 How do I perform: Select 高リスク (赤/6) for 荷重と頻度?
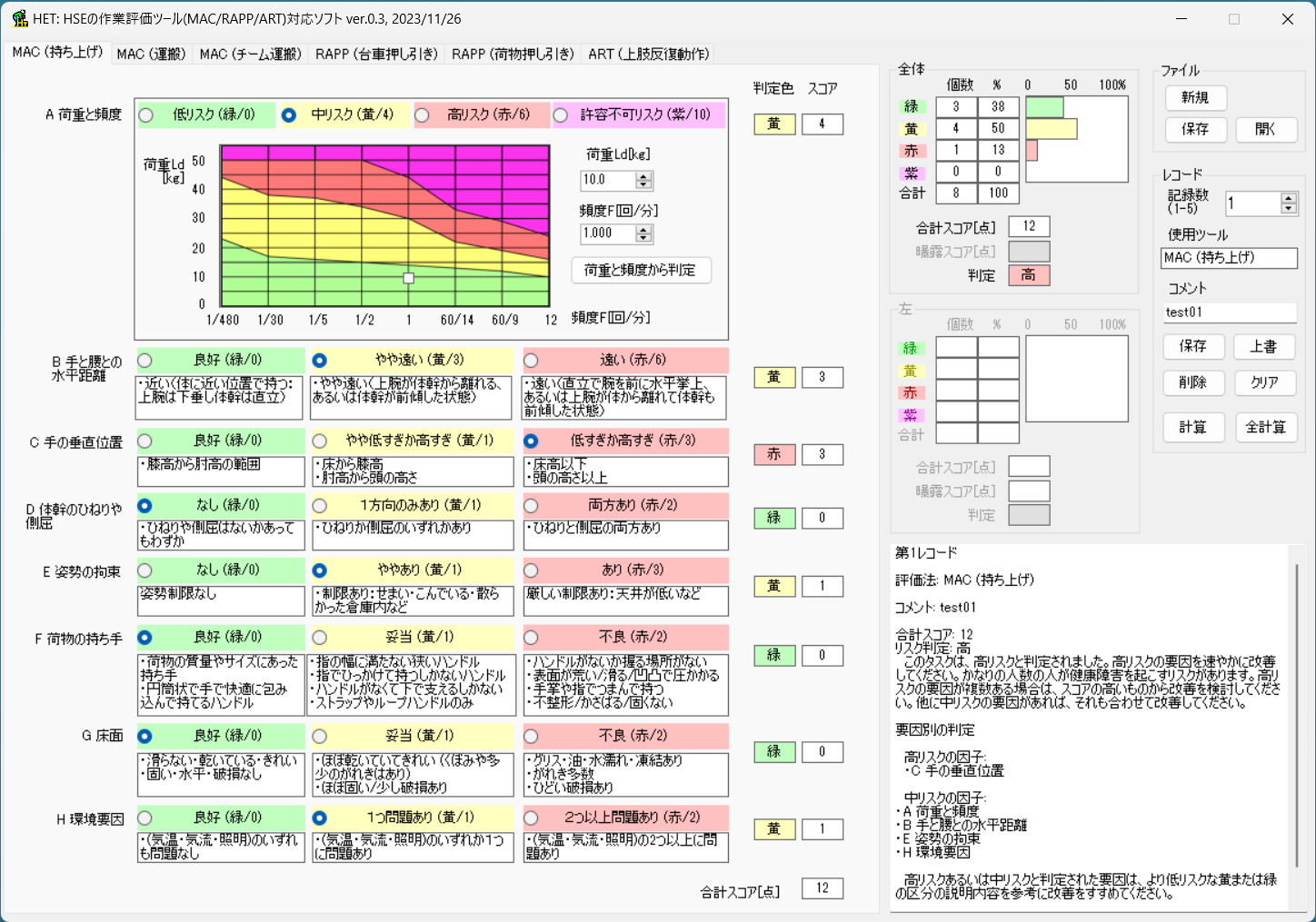pos(421,114)
